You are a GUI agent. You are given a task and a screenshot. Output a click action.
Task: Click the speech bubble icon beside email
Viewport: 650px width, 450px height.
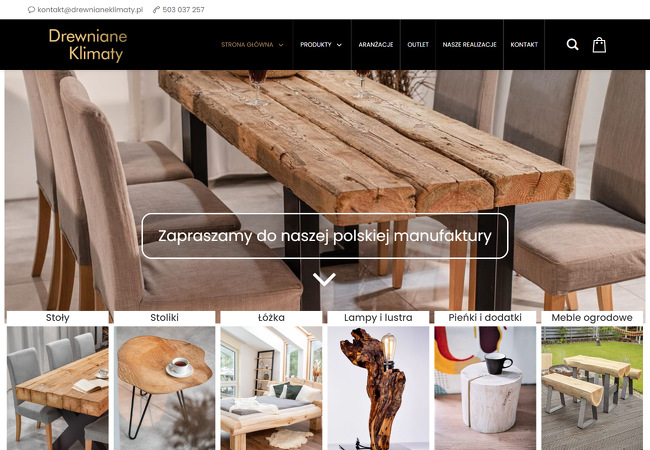pyautogui.click(x=31, y=10)
